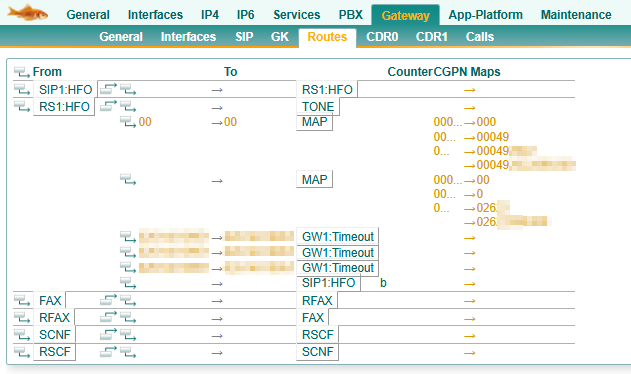Click the insert-map icon in the TONE row
This screenshot has width=631, height=374.
128,107
